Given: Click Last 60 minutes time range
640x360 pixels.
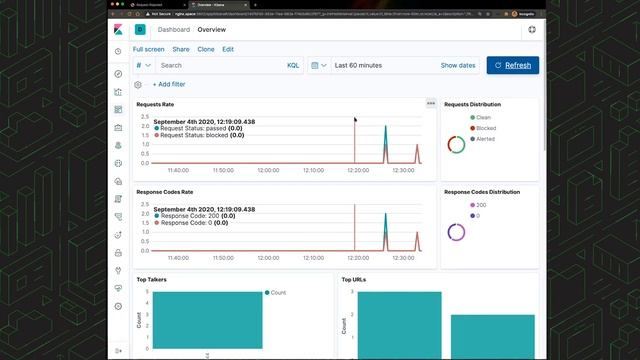Looking at the screenshot, I should [x=358, y=65].
